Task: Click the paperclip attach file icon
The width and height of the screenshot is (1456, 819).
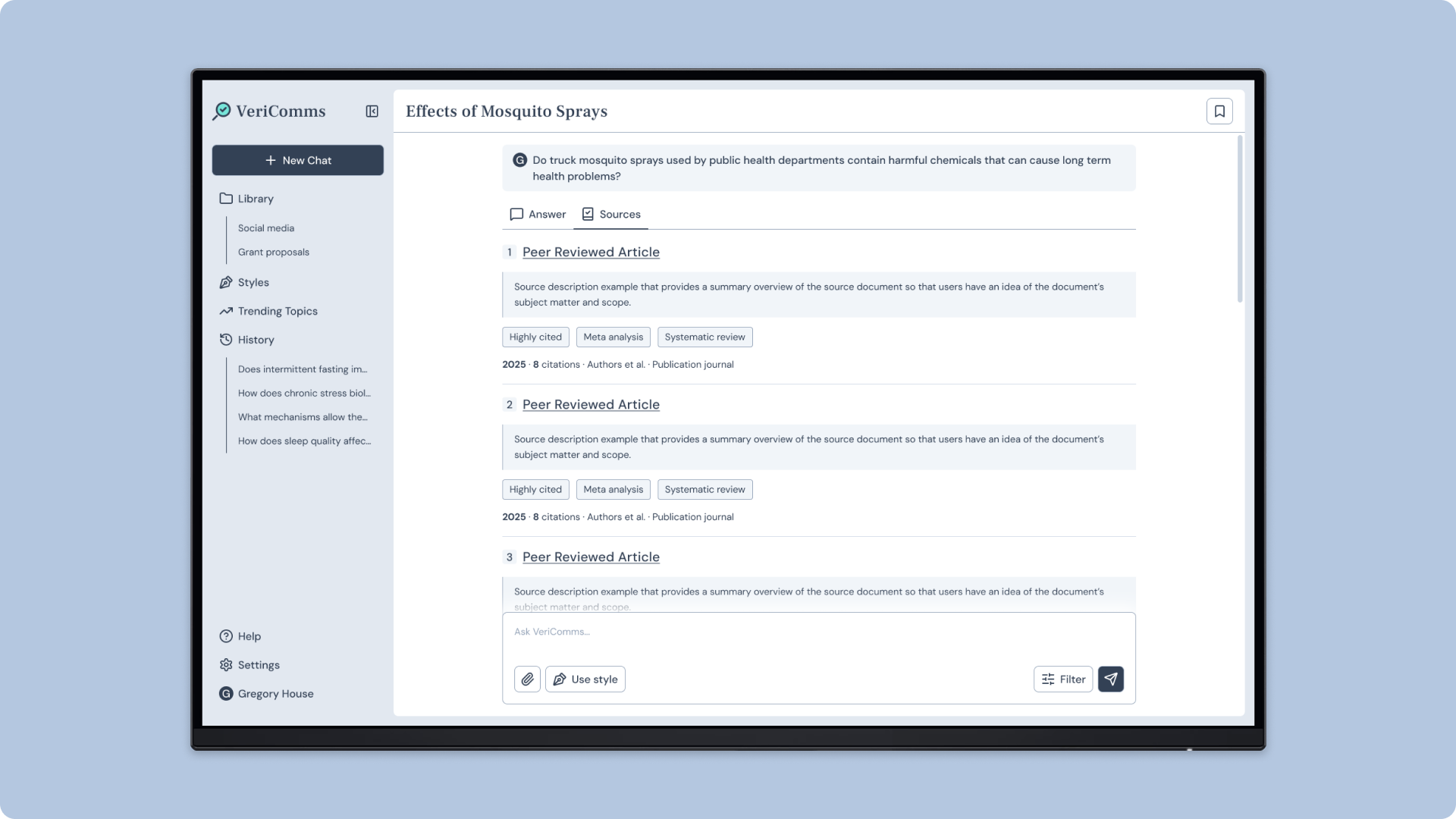Action: click(527, 679)
